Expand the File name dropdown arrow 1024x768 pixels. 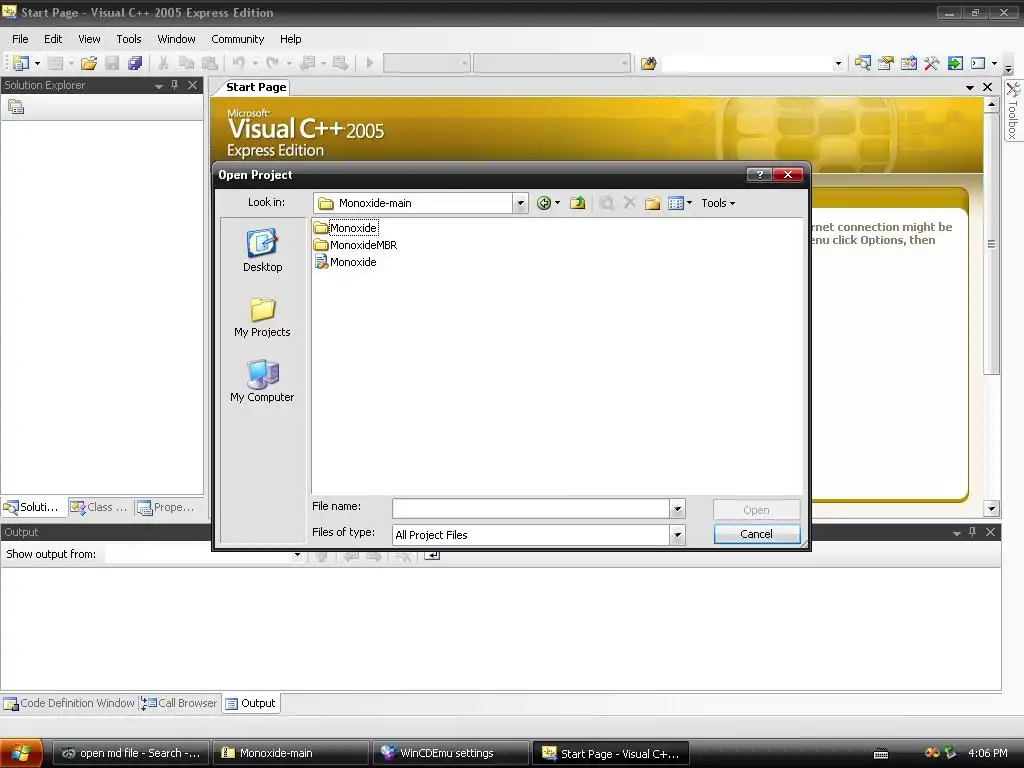tap(677, 509)
